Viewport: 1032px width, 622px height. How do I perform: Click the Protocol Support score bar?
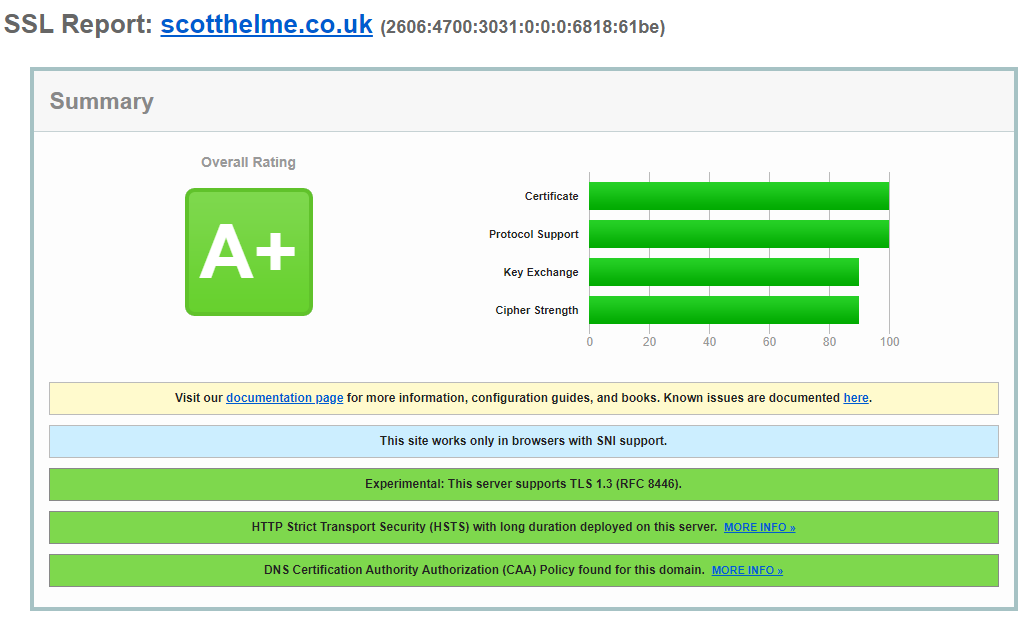click(739, 234)
